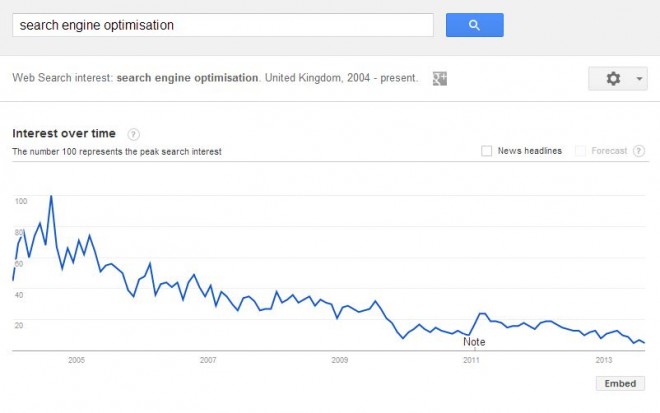Click the bold search term in summary line
Viewport: 660px width, 413px height.
point(187,78)
